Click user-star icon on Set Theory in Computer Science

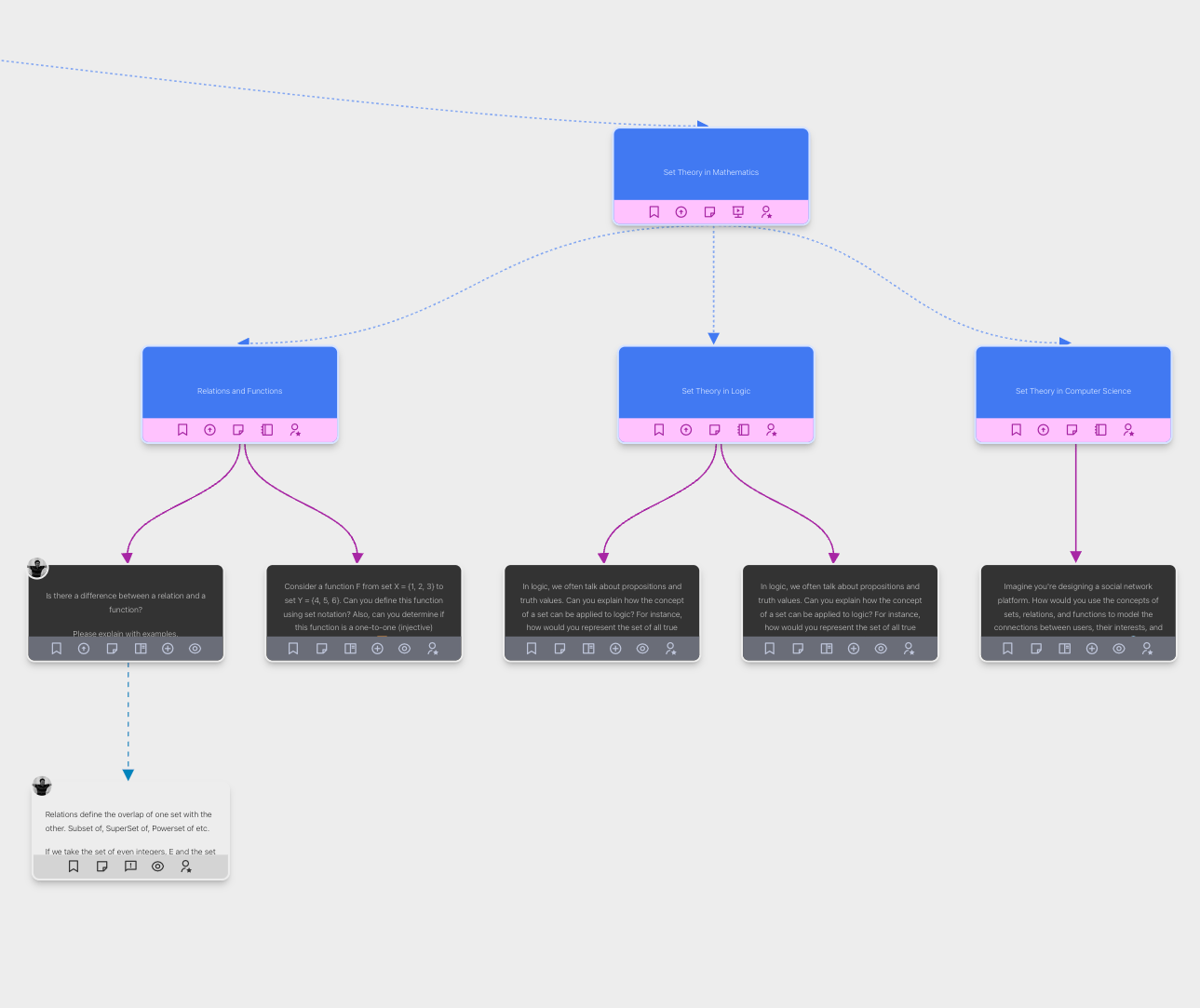(x=1128, y=430)
